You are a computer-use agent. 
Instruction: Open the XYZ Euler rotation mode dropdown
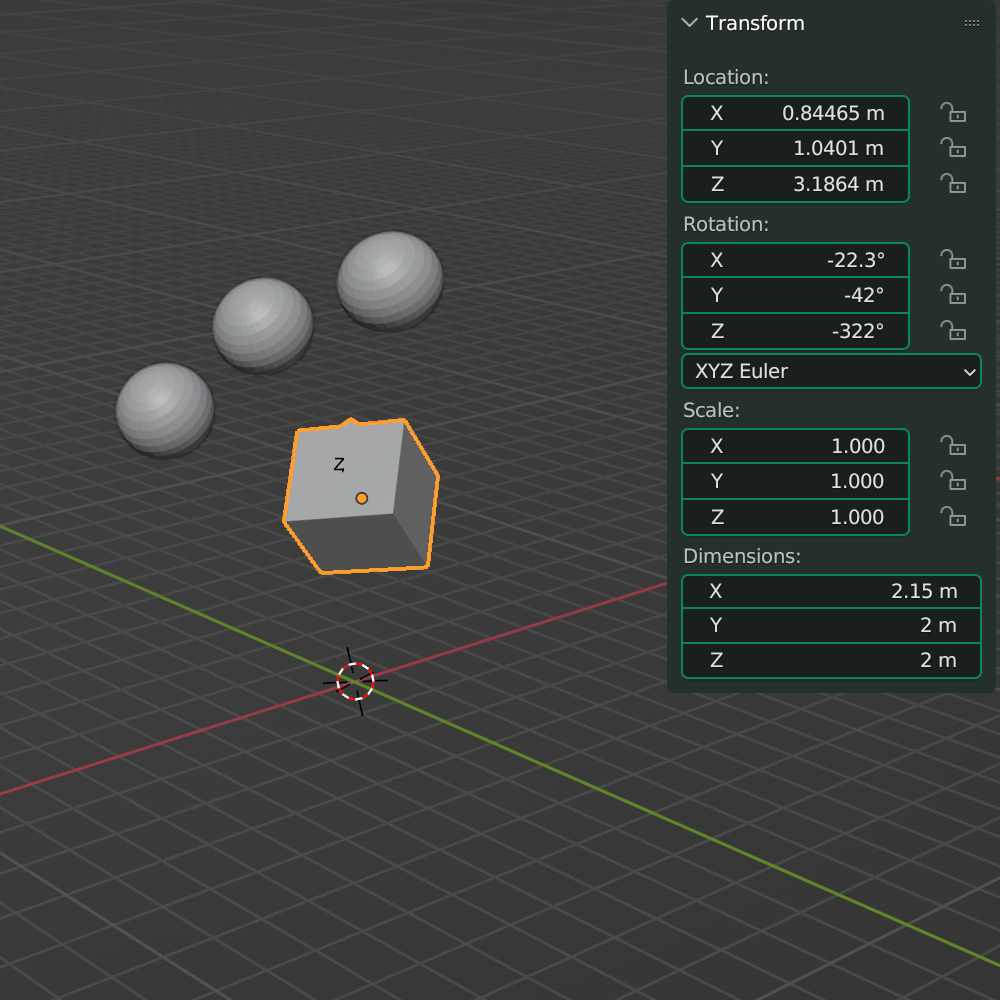pos(831,371)
